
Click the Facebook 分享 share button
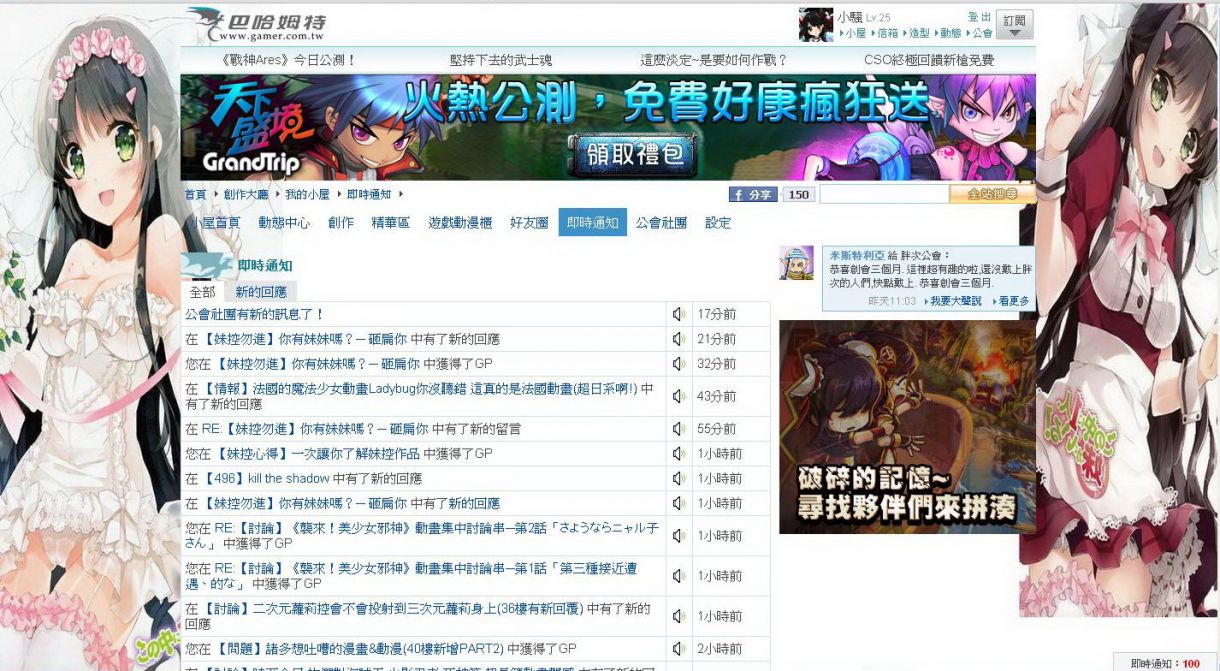pyautogui.click(x=753, y=195)
